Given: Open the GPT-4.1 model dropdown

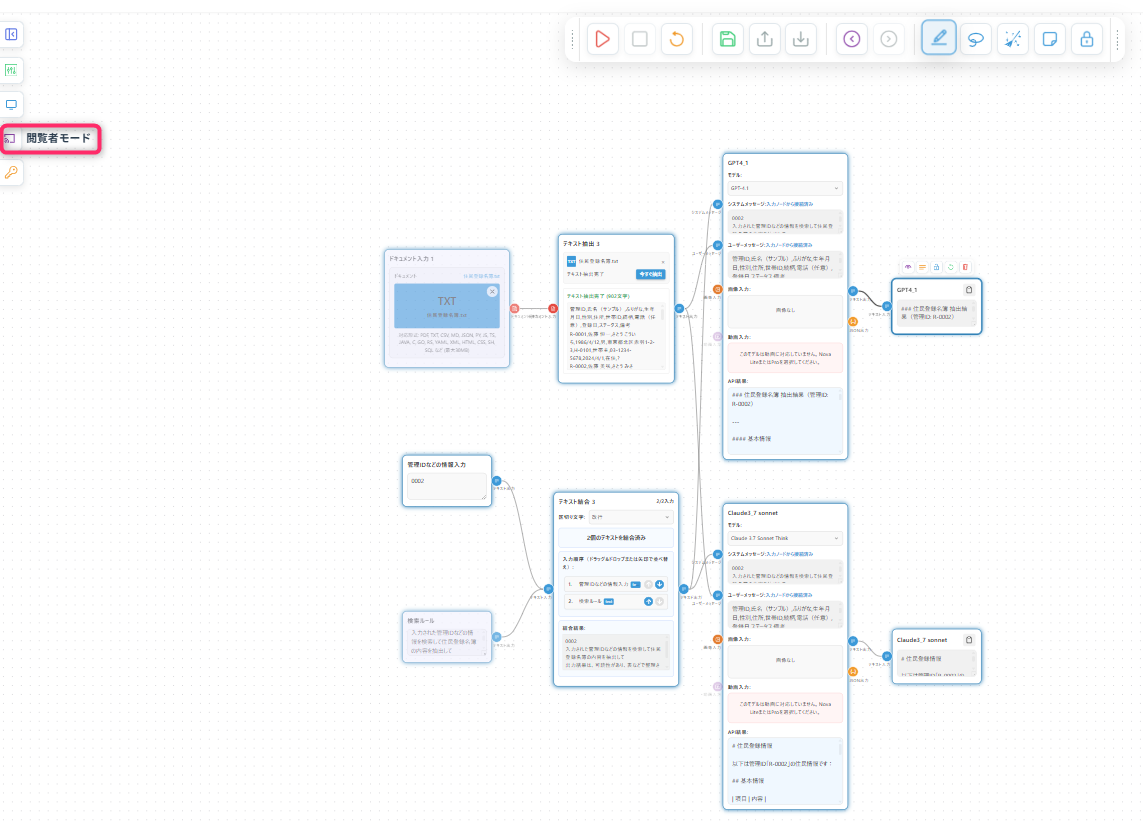Looking at the screenshot, I should [x=784, y=188].
